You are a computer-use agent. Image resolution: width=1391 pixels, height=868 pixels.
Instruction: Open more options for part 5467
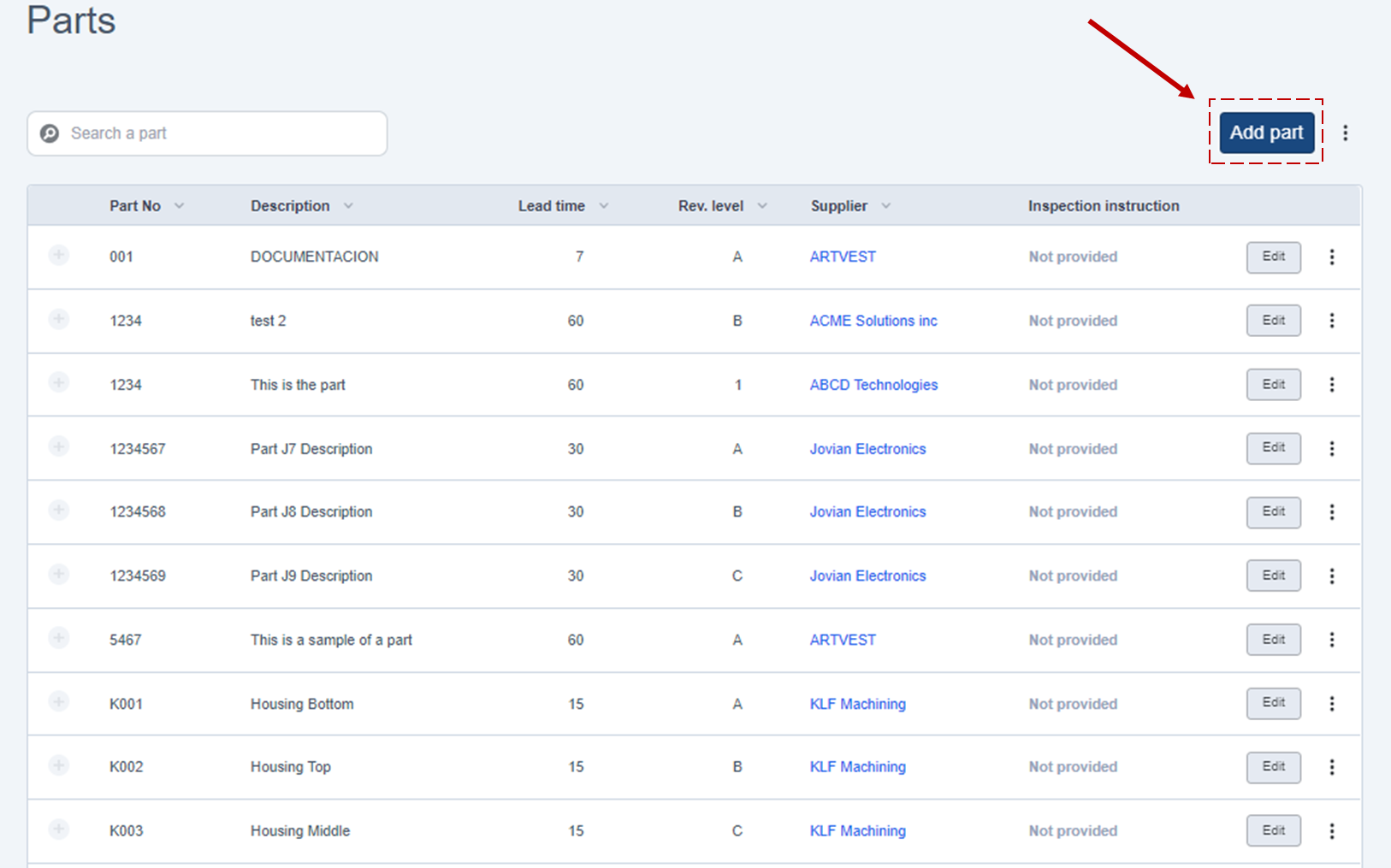pos(1332,640)
